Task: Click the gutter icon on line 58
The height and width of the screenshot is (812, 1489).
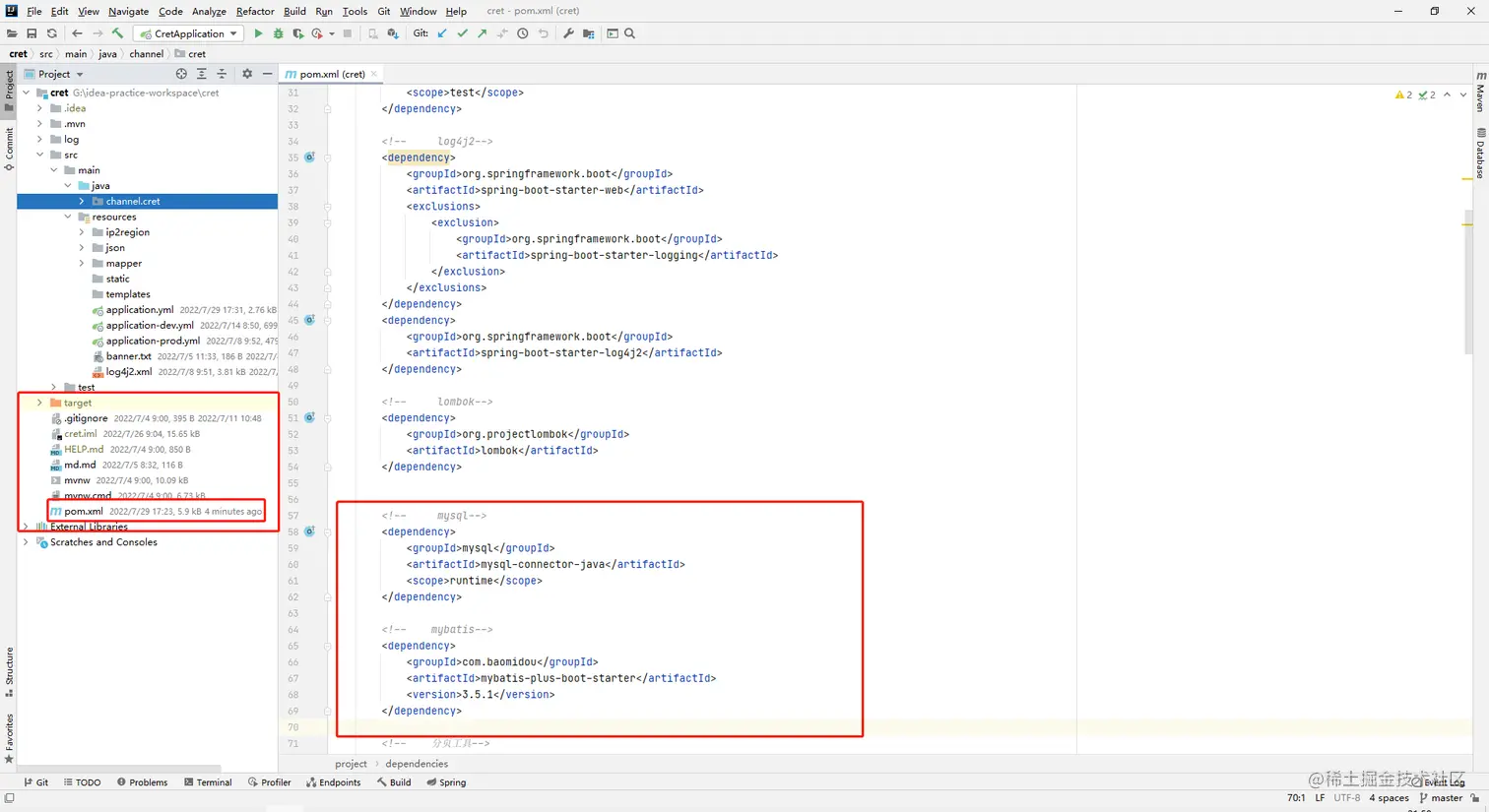Action: click(x=309, y=531)
